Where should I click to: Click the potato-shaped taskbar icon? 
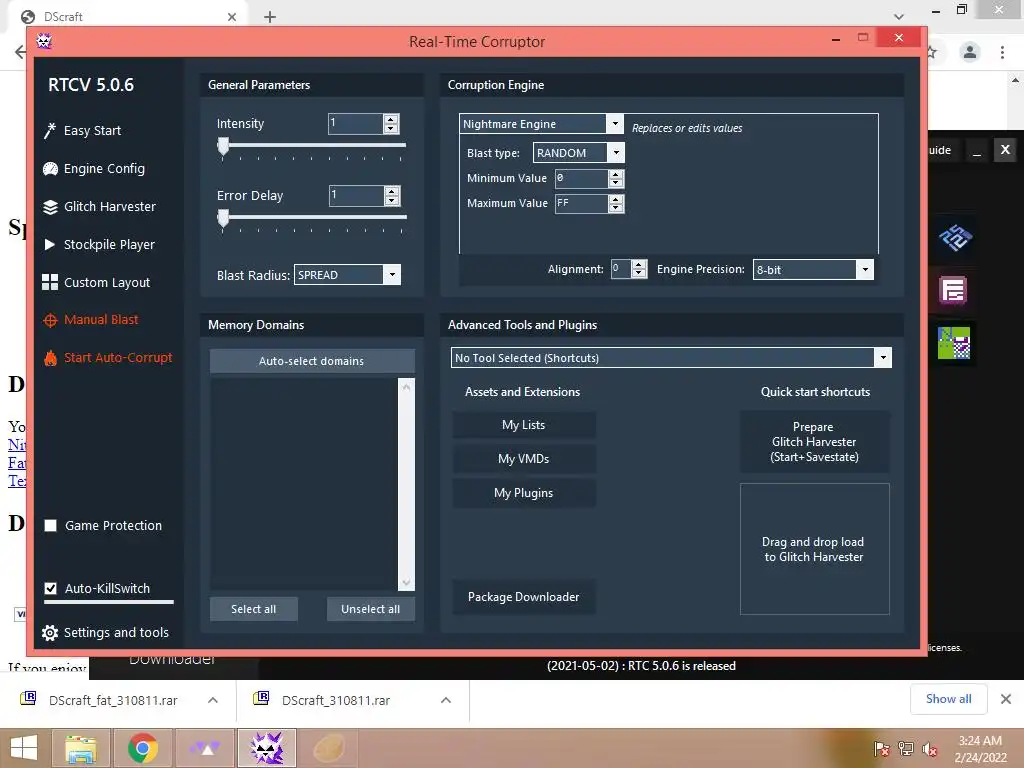(x=329, y=748)
